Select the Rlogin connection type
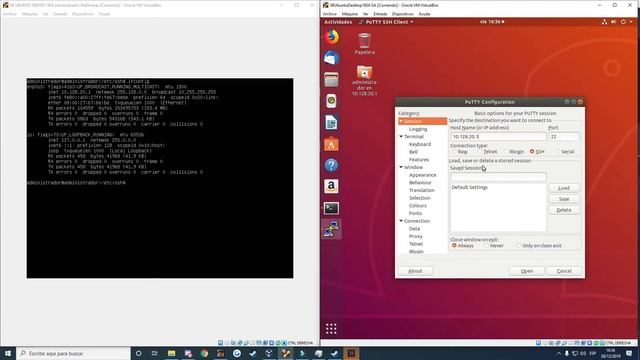Screen dimensions: 640x360 513,152
